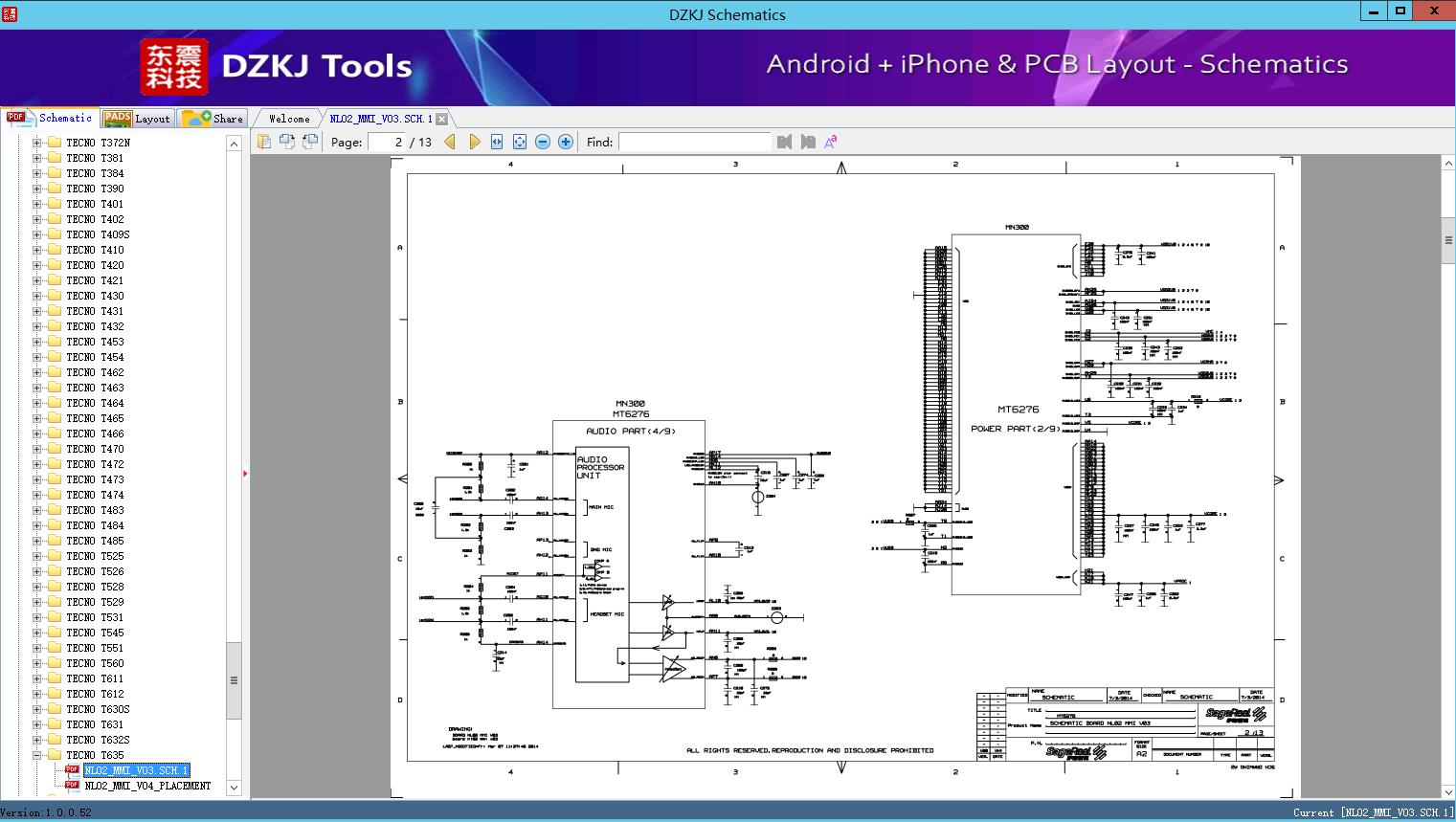Image resolution: width=1456 pixels, height=822 pixels.
Task: Click the tree panel scrollbar thumb
Action: 234,680
